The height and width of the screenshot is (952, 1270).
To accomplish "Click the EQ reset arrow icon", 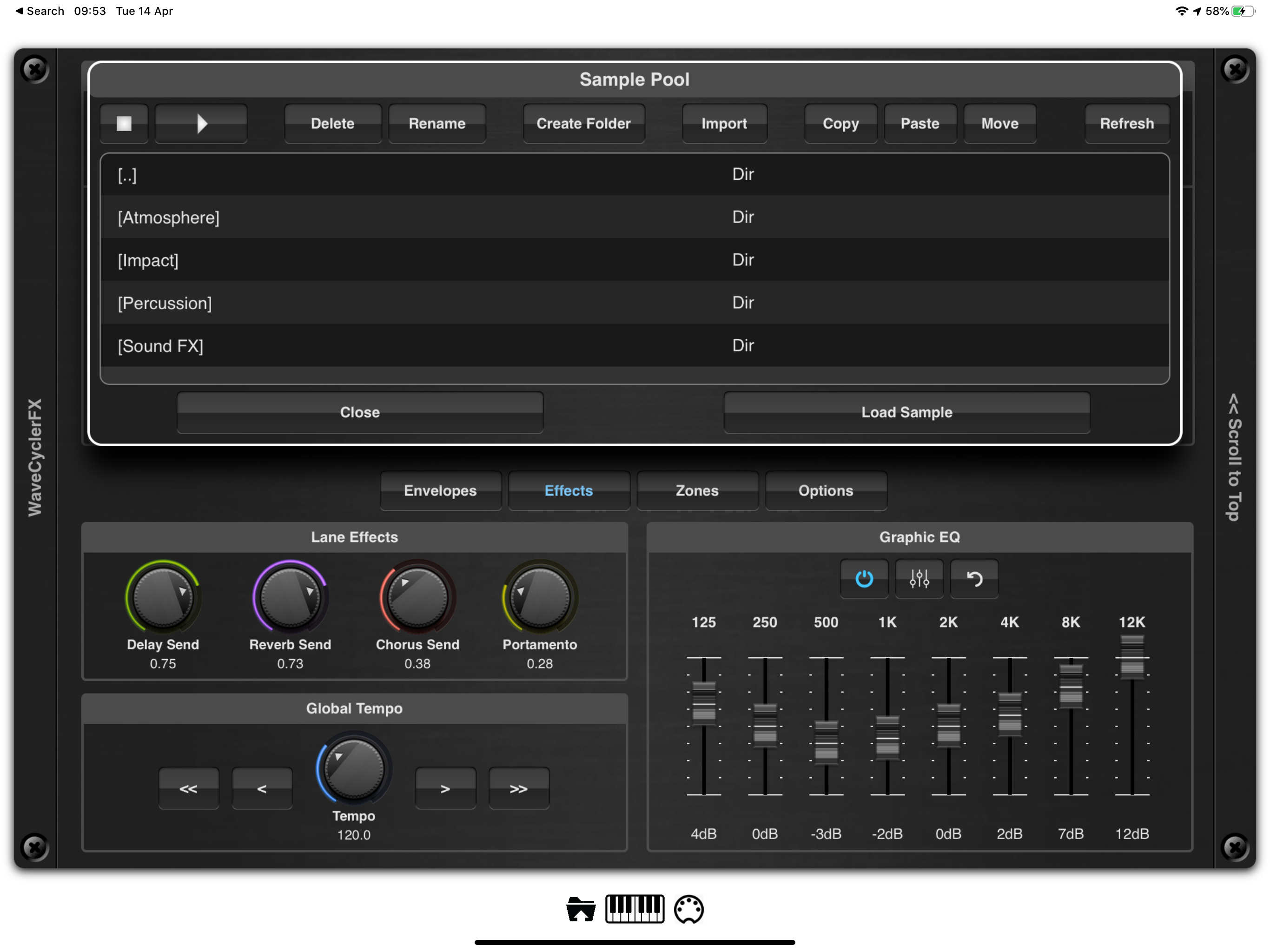I will (974, 578).
